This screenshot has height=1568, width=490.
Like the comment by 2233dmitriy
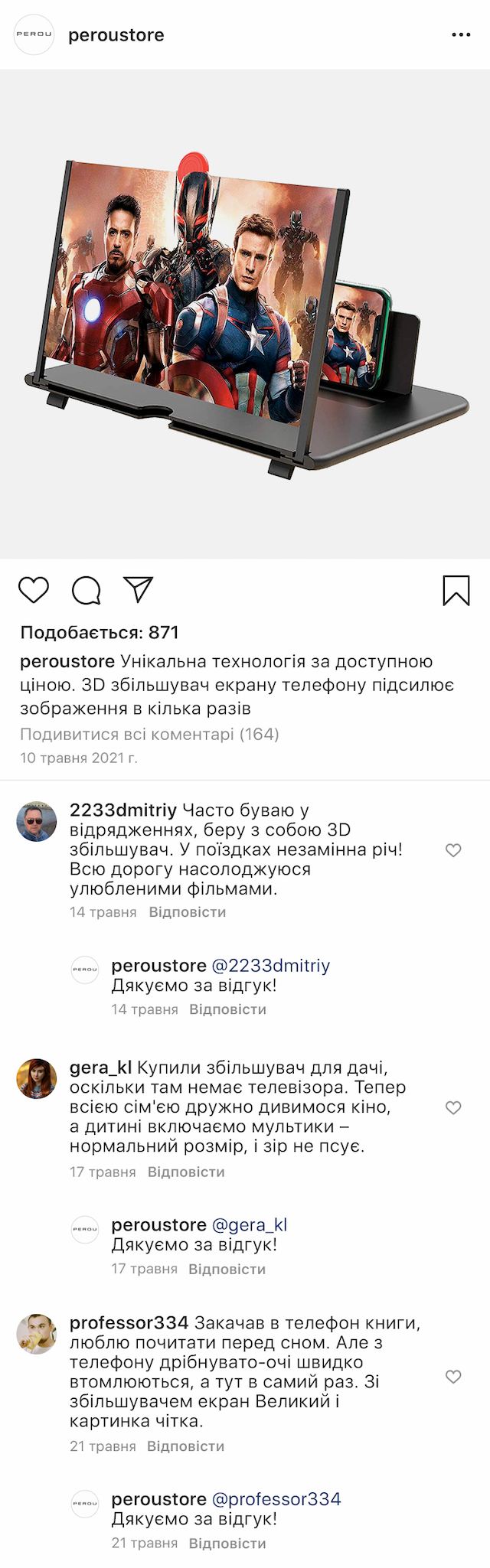tap(453, 850)
